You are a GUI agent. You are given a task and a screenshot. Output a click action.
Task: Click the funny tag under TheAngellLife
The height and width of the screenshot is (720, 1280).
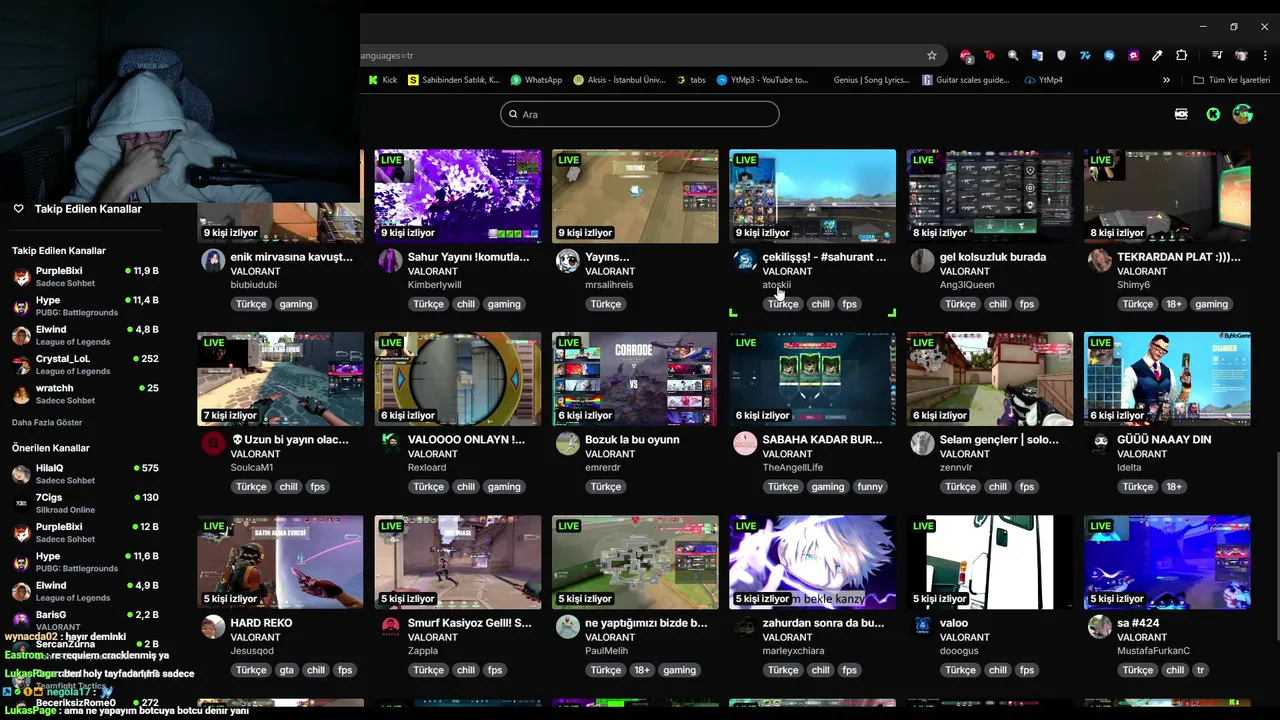tap(870, 487)
